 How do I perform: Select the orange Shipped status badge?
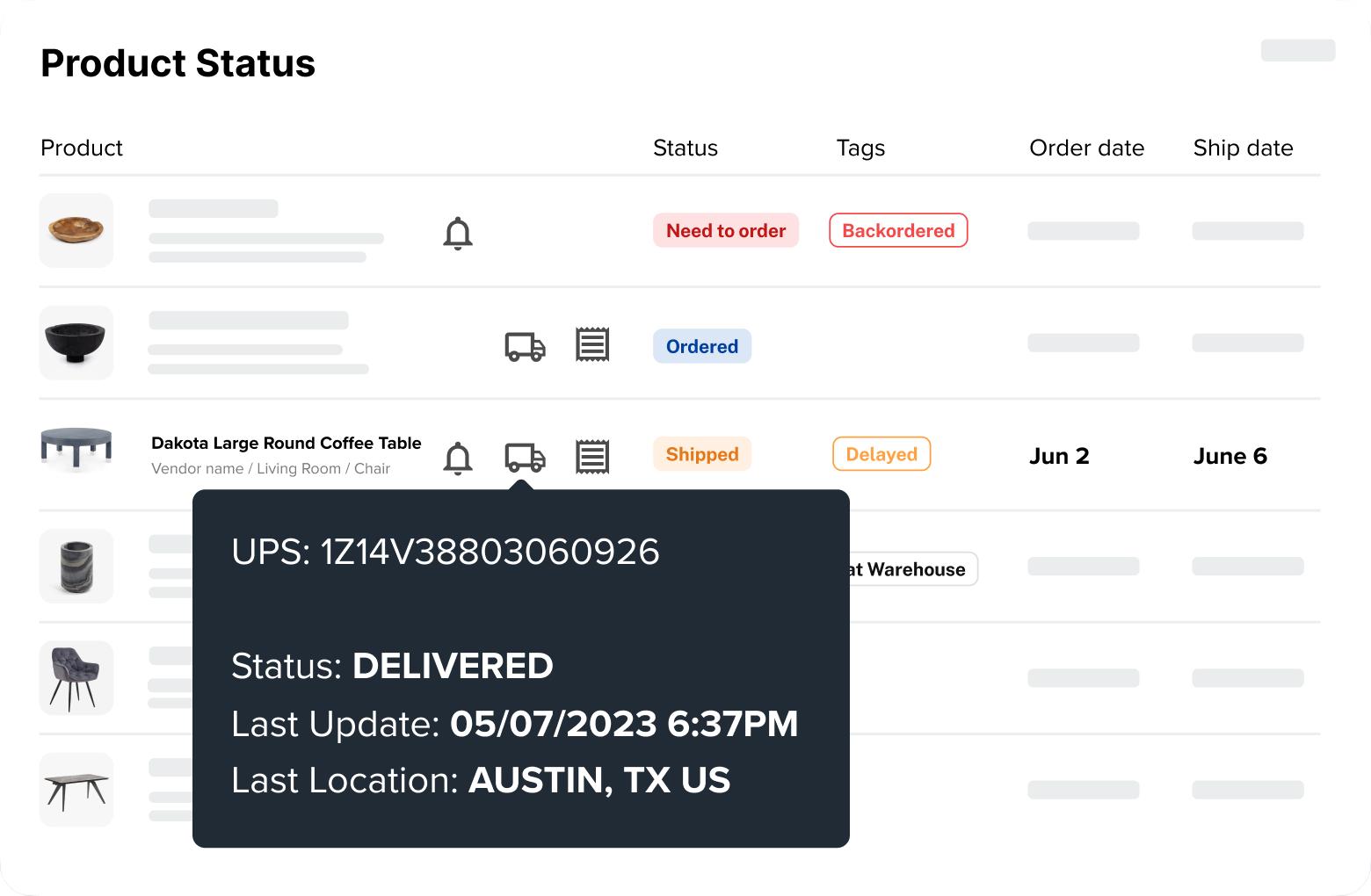pos(701,454)
